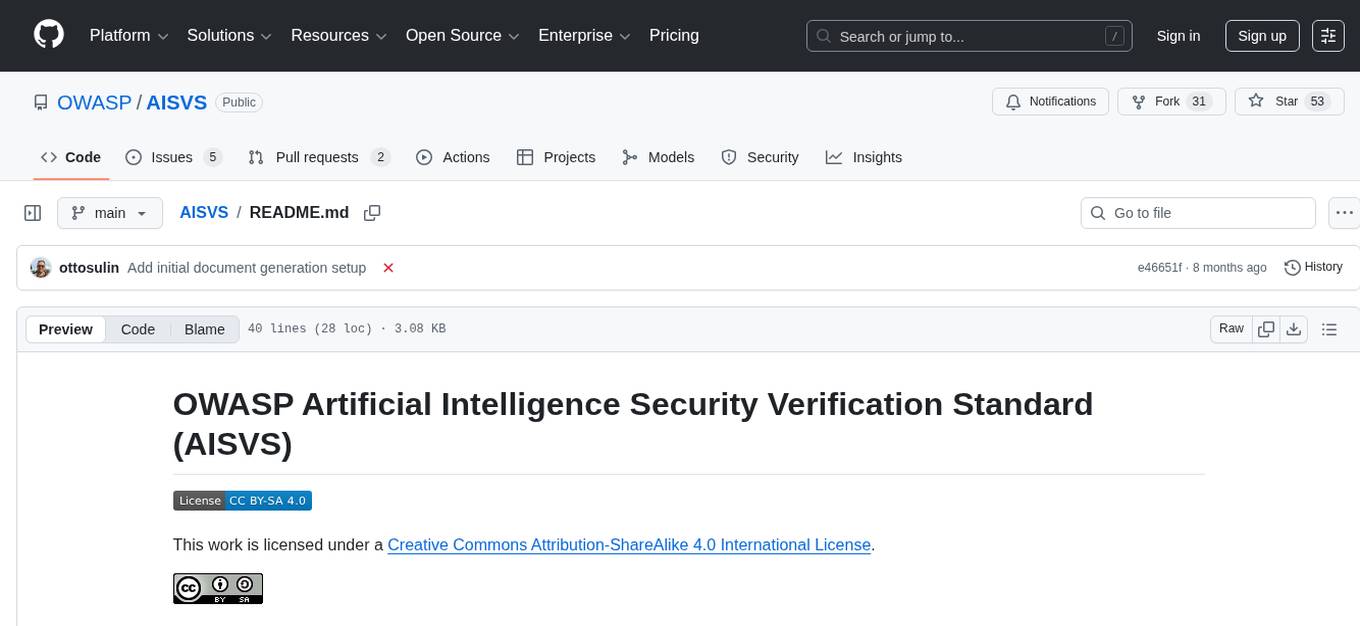Viewport: 1360px width, 626px height.
Task: Click the Sign up button
Action: pos(1261,36)
